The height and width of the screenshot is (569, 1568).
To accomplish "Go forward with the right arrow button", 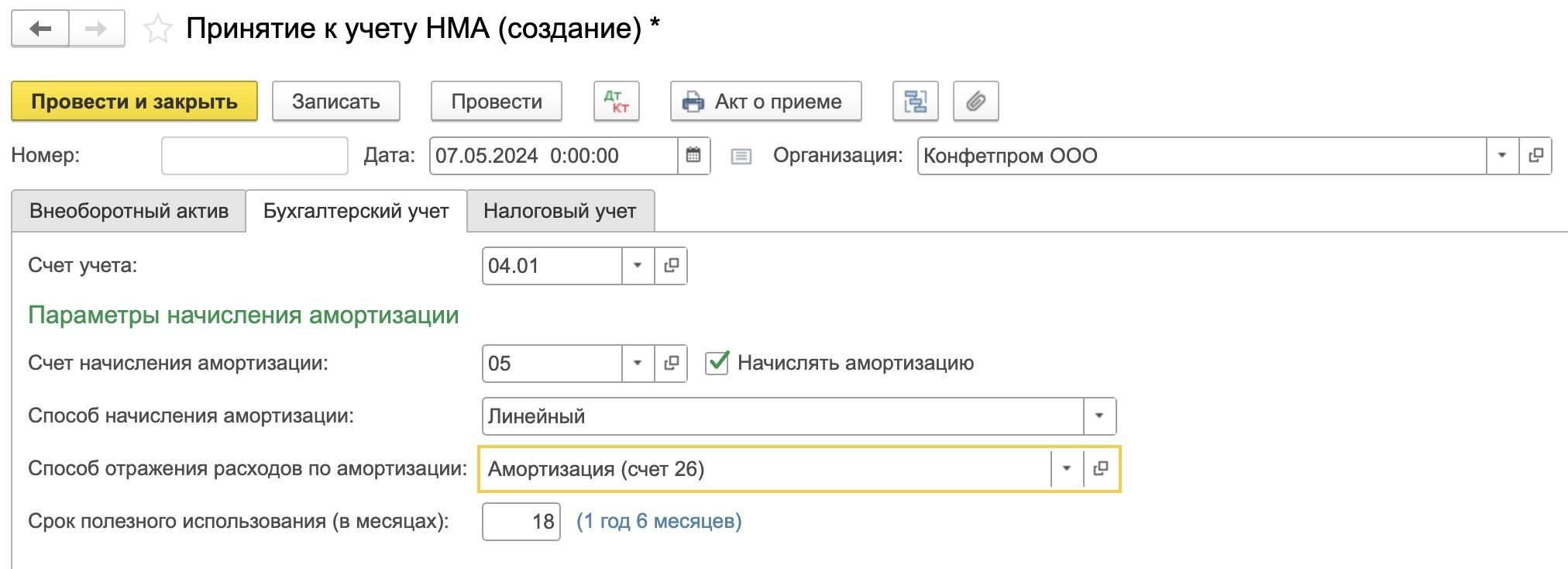I will click(97, 29).
